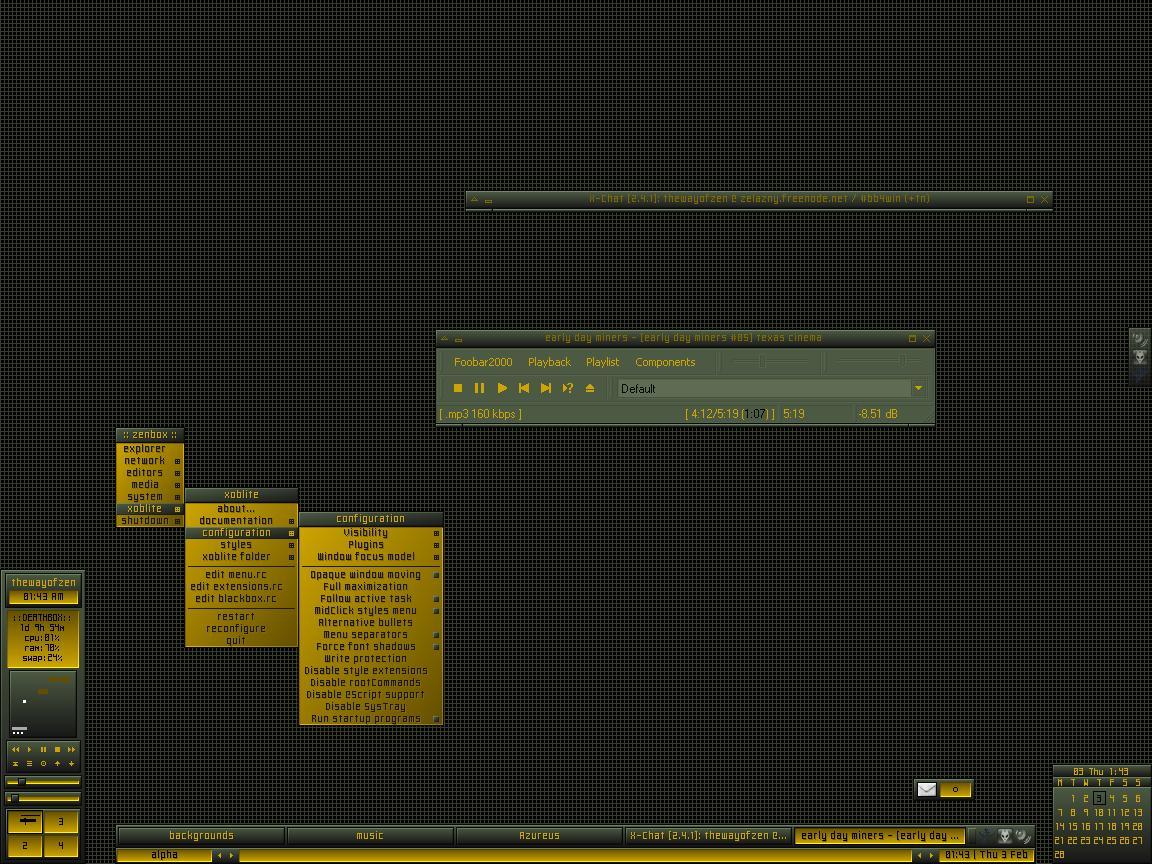This screenshot has width=1152, height=864.
Task: Expand the styles submenu in xoblite
Action: pos(236,545)
